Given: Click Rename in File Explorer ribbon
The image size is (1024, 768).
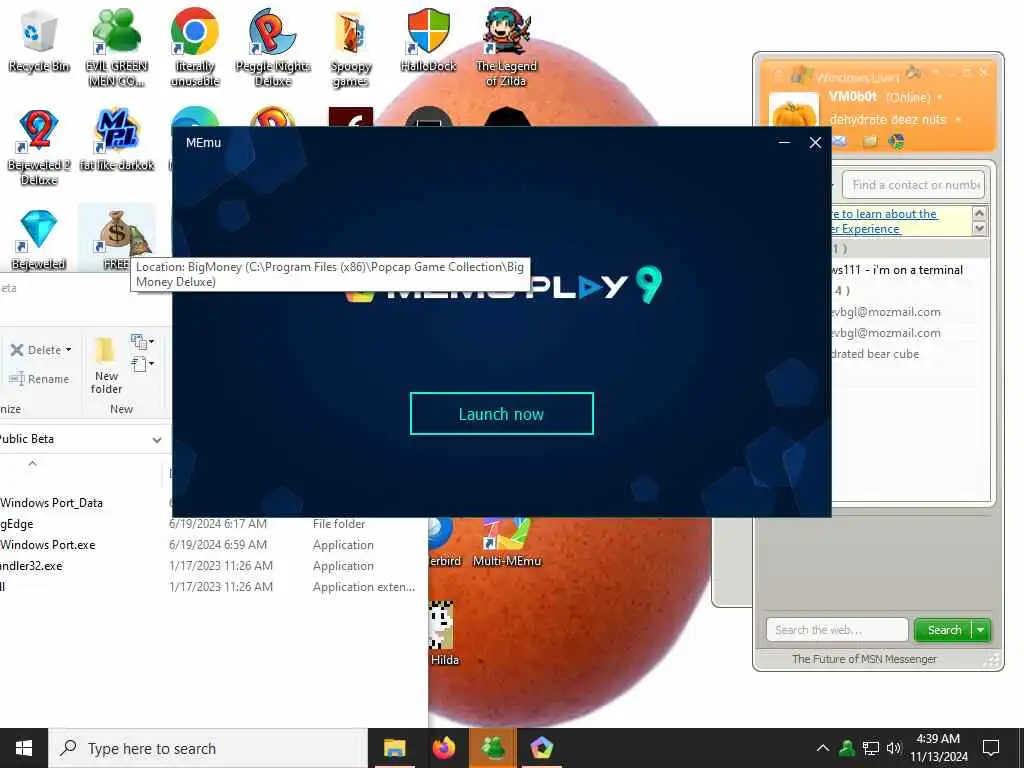Looking at the screenshot, I should click(39, 379).
